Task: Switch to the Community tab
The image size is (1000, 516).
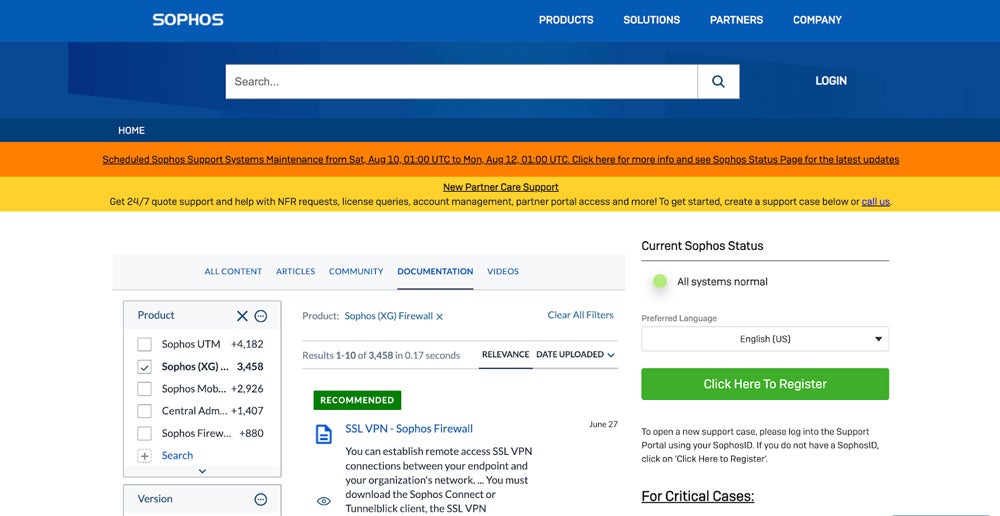Action: pos(356,272)
